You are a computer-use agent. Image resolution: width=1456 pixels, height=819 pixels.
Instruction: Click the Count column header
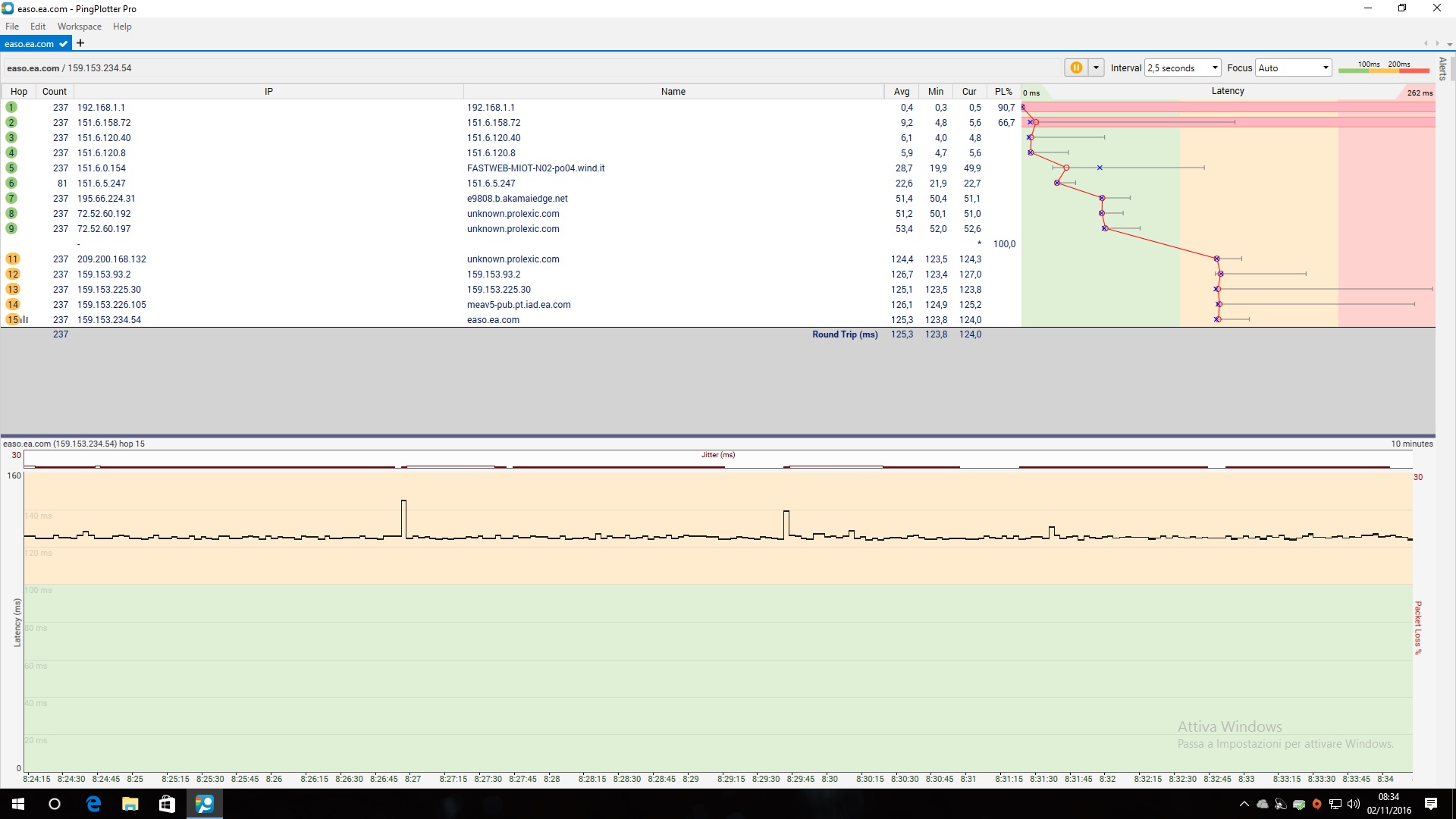[55, 92]
